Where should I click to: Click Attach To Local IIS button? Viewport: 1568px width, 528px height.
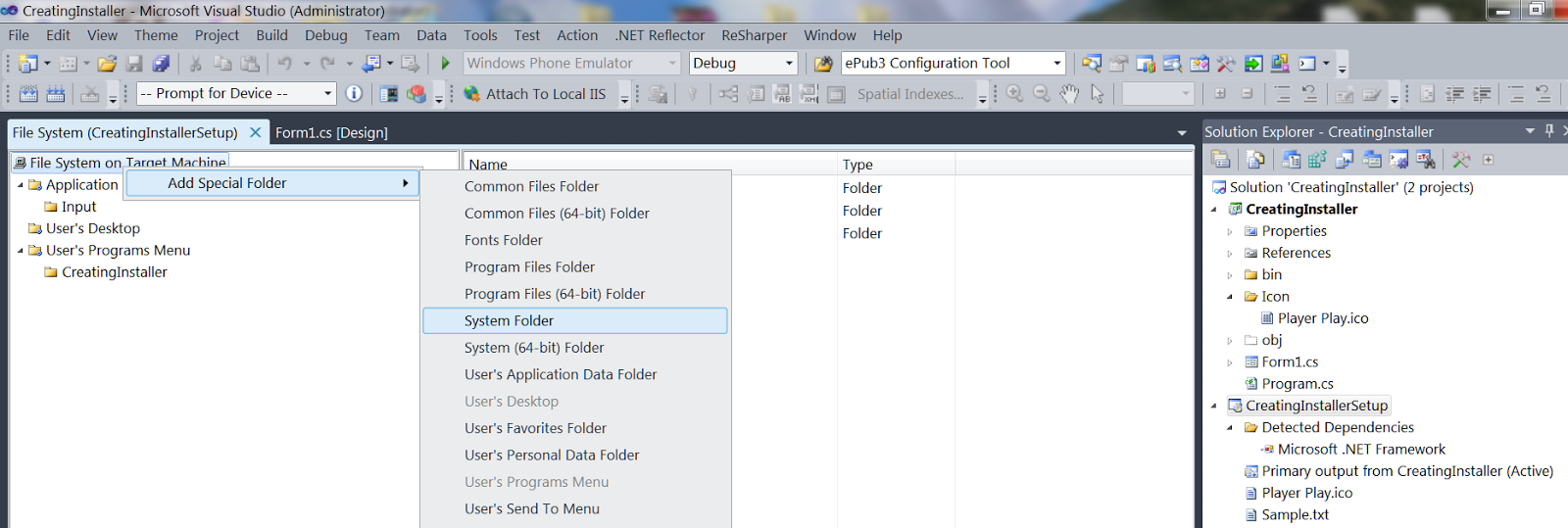(x=535, y=94)
